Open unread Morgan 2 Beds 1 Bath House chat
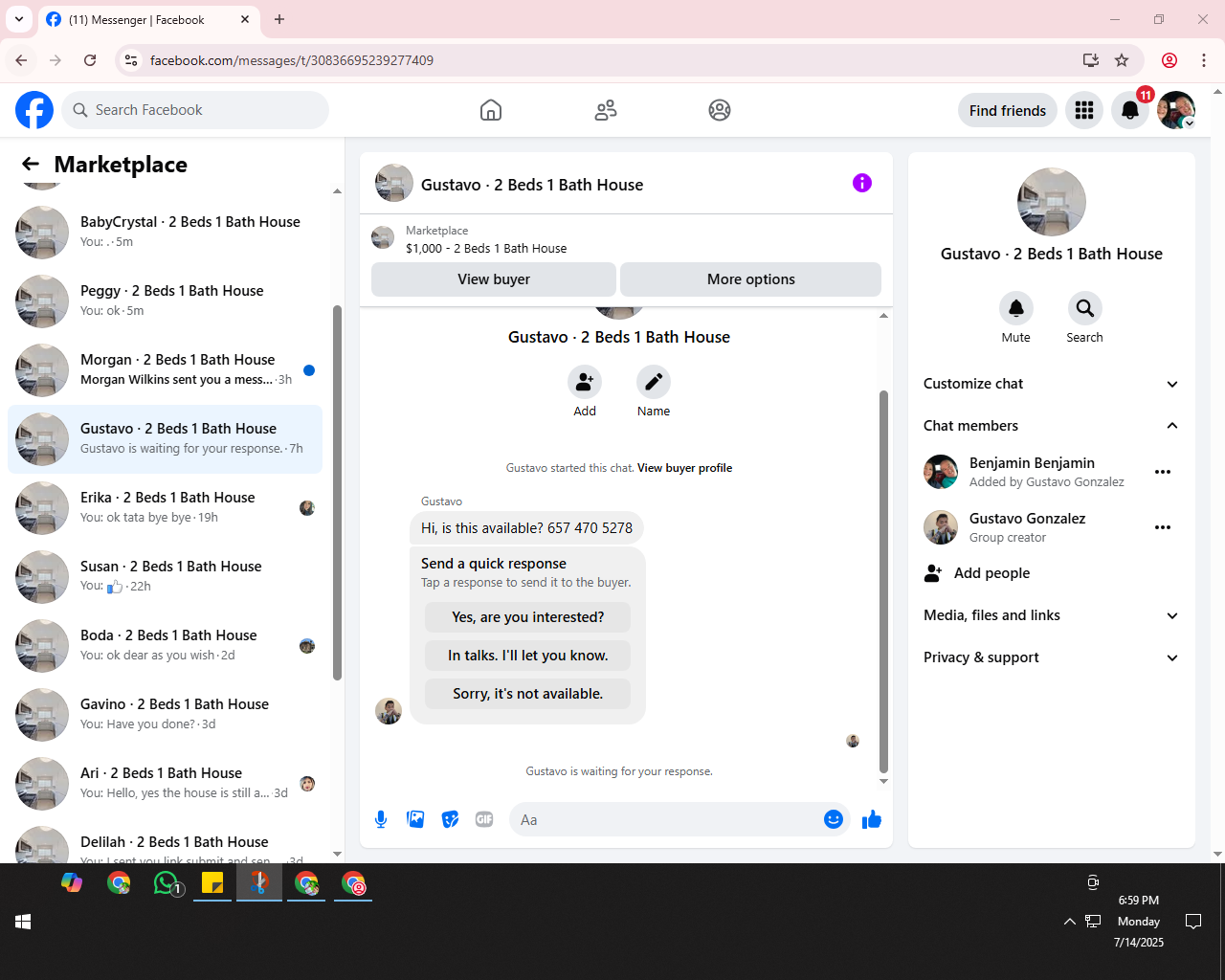 click(165, 370)
